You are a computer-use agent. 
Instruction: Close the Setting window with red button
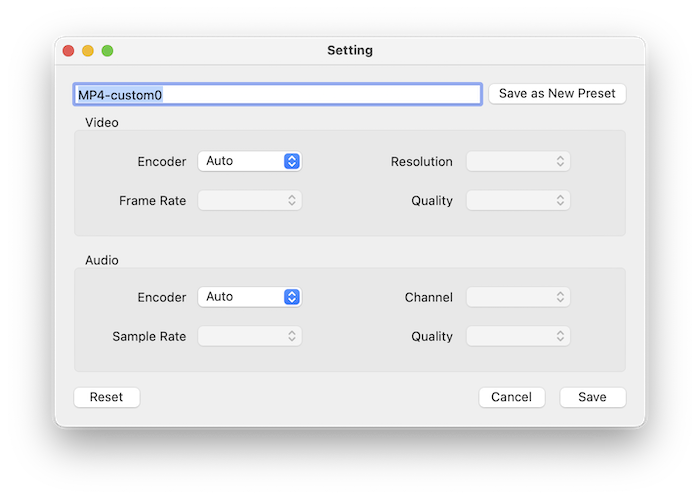click(x=68, y=51)
